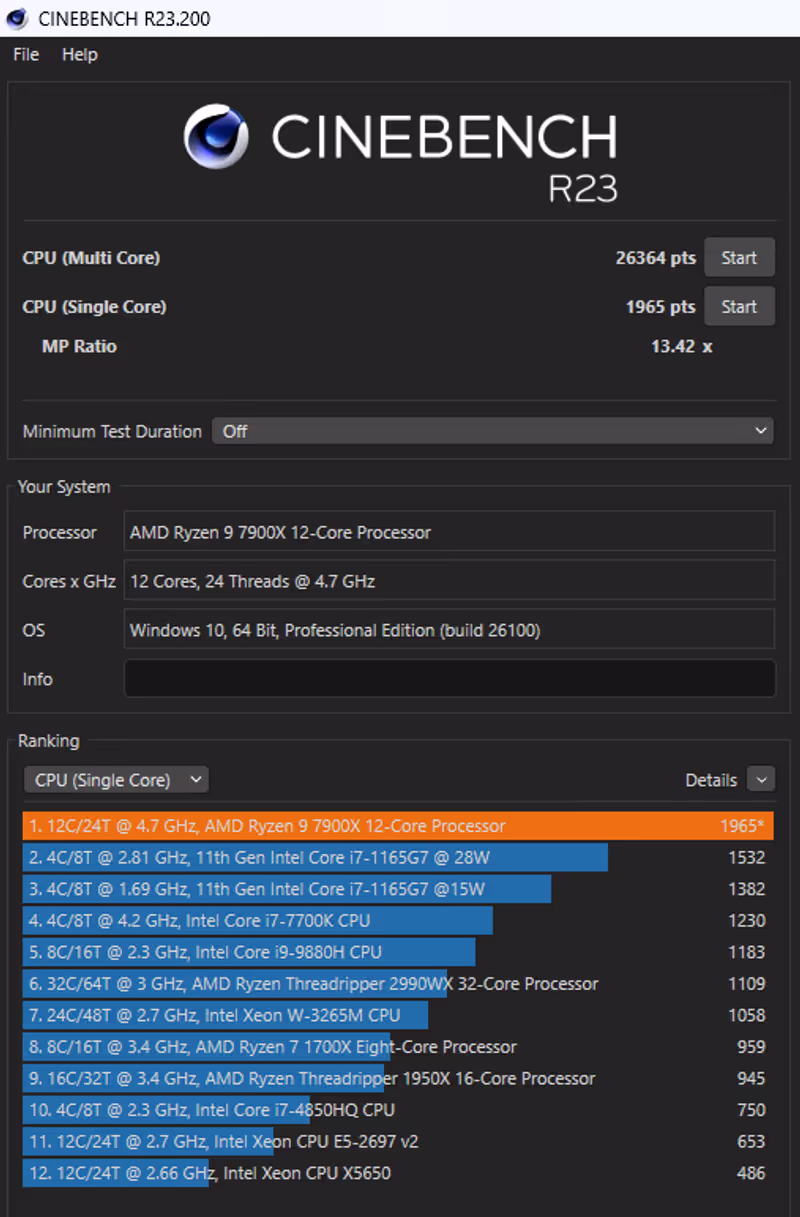Click the Processor name field

pos(449,532)
